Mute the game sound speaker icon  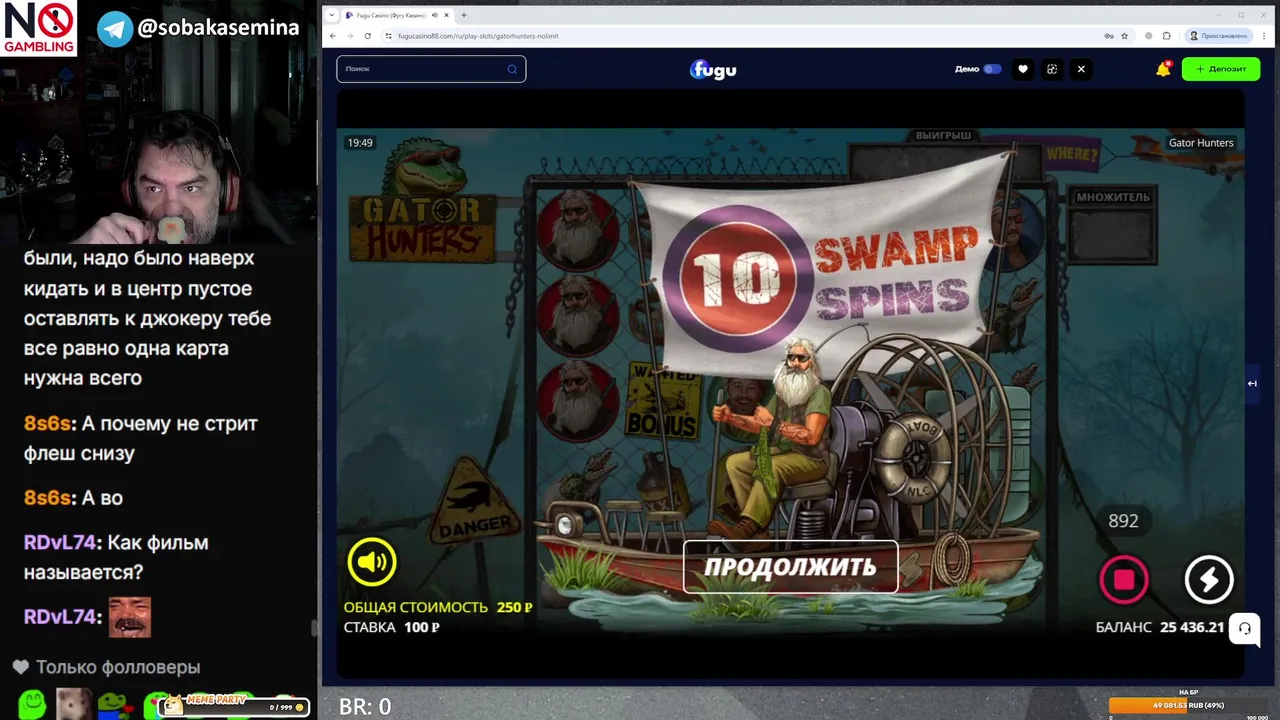(x=372, y=562)
